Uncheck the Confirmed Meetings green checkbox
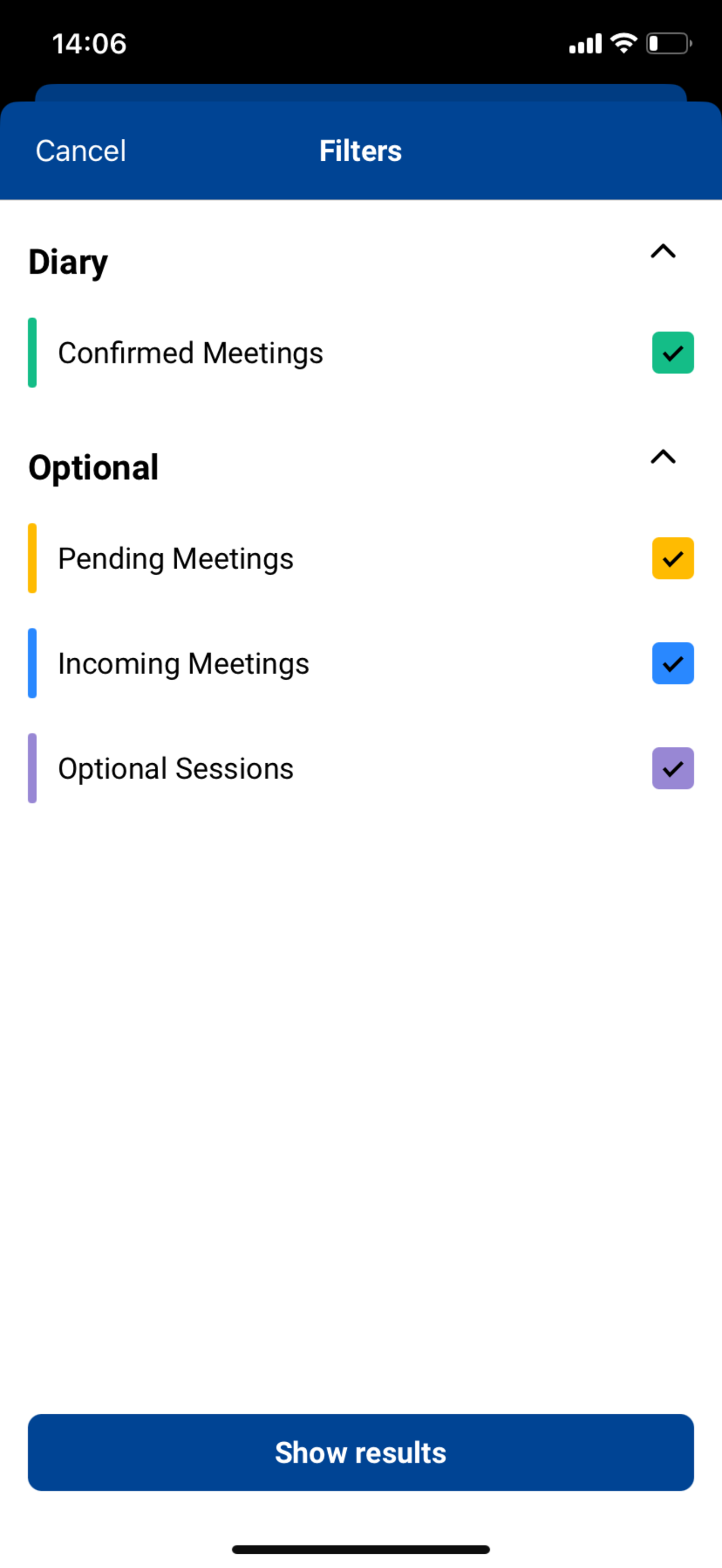Image resolution: width=722 pixels, height=1568 pixels. [x=673, y=353]
